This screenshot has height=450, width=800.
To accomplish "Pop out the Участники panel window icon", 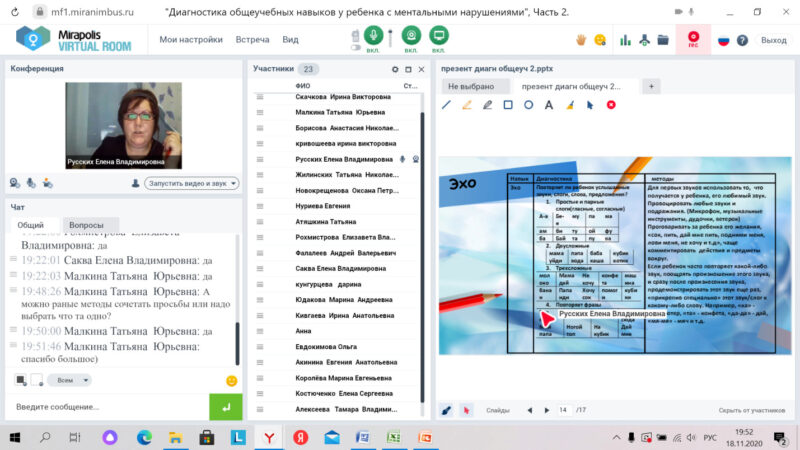I will [408, 69].
